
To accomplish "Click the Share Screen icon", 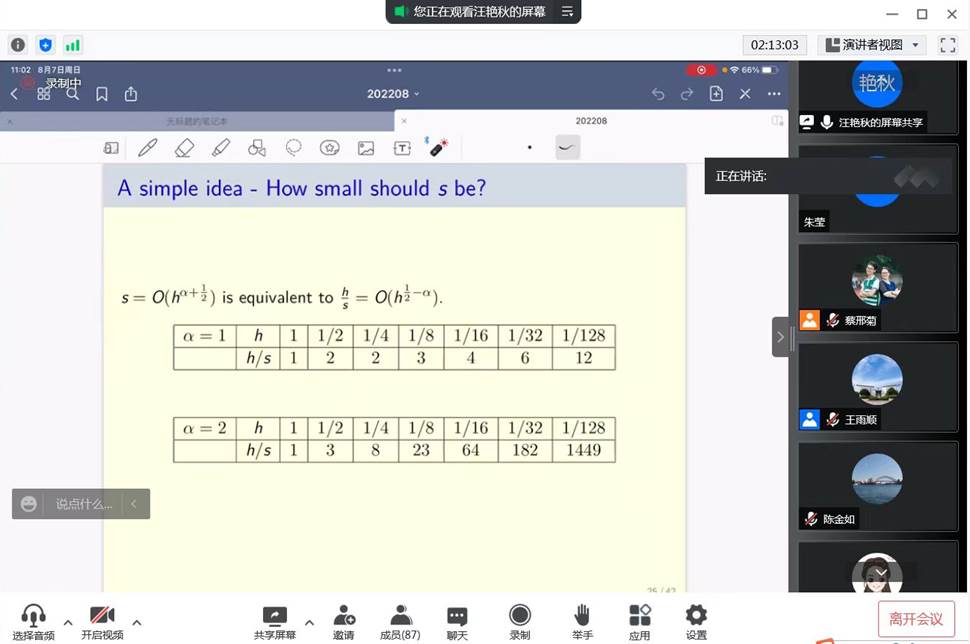I will click(x=274, y=621).
